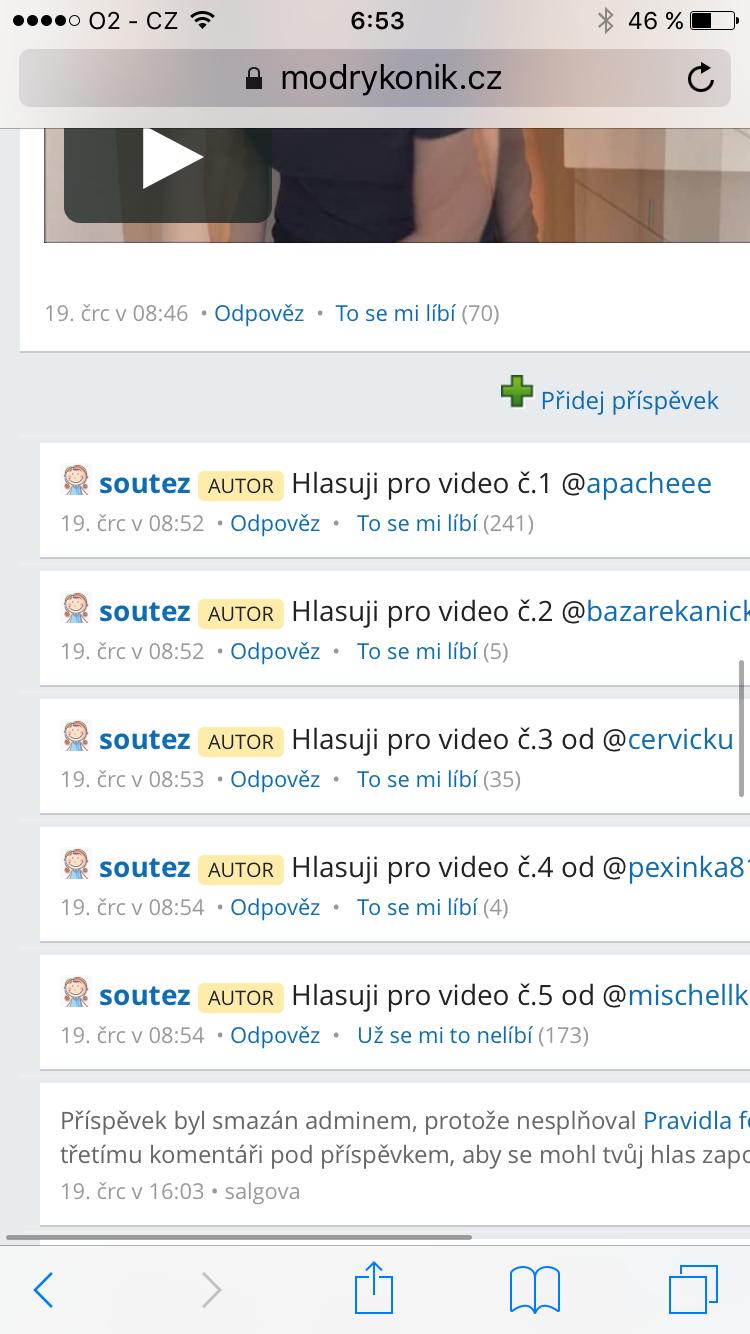This screenshot has width=750, height=1334.
Task: Like the video č.4 vote comment
Action: (x=417, y=907)
